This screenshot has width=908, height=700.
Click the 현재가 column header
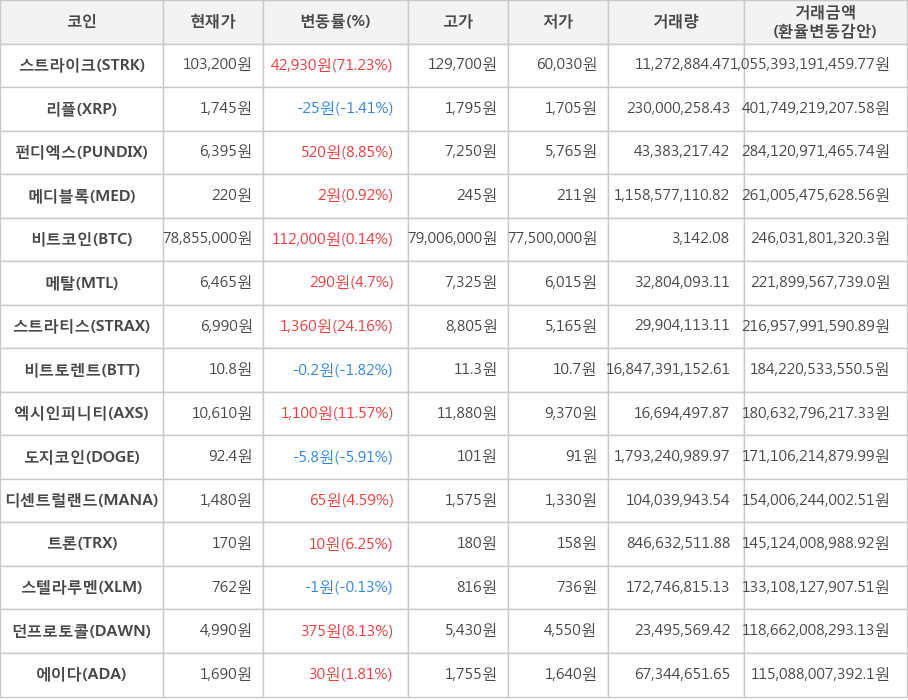212,21
